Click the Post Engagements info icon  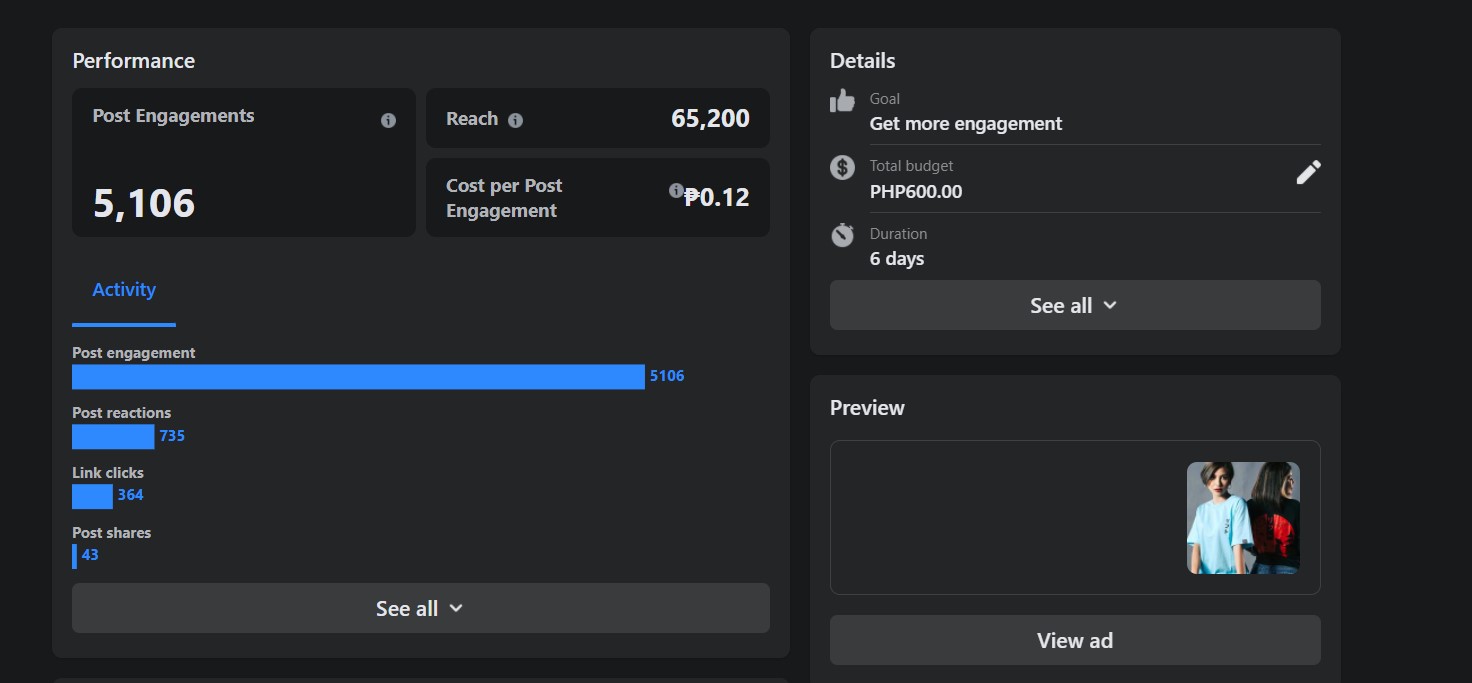[x=388, y=121]
